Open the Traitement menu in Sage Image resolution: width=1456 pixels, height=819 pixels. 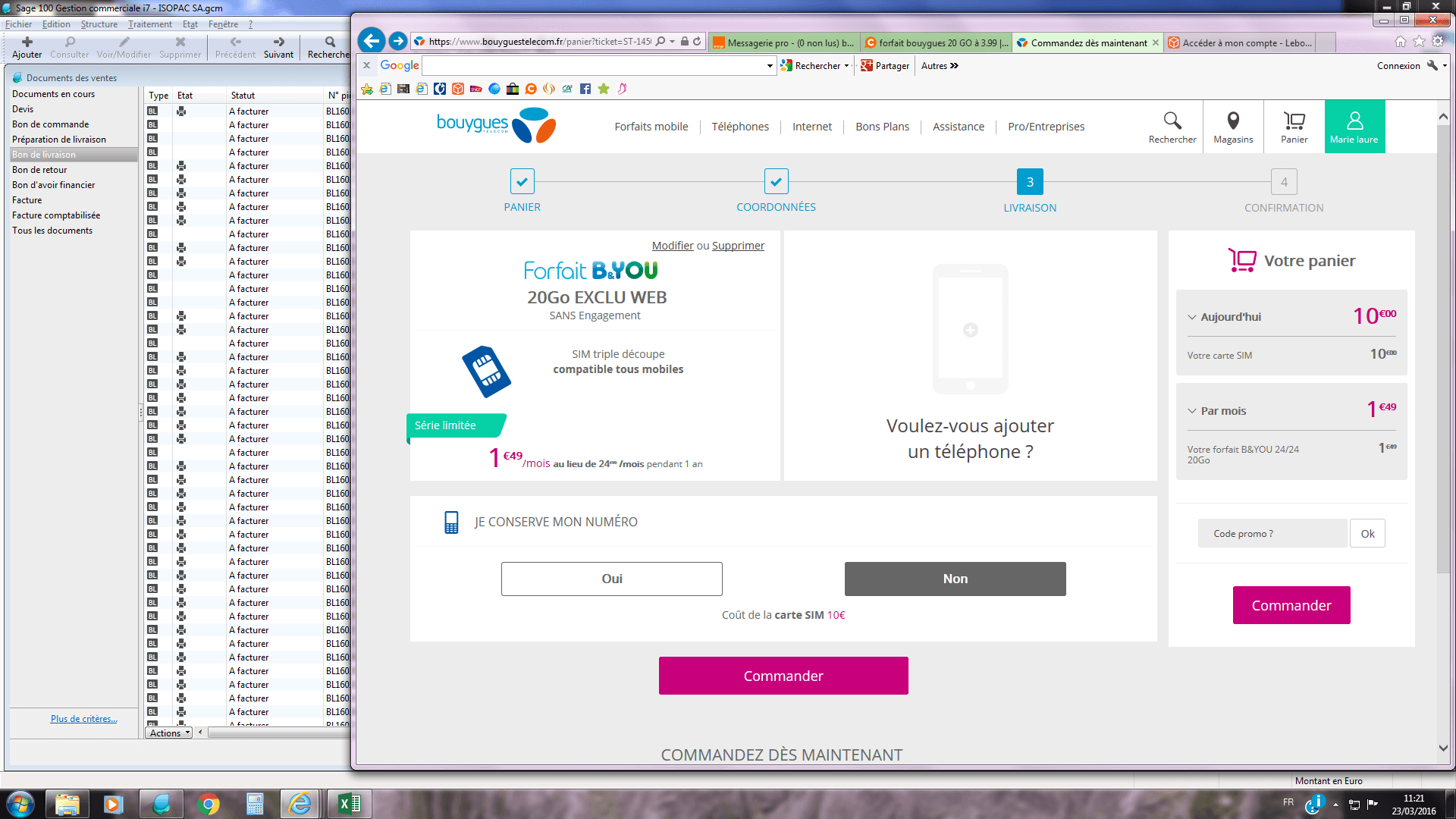coord(149,24)
